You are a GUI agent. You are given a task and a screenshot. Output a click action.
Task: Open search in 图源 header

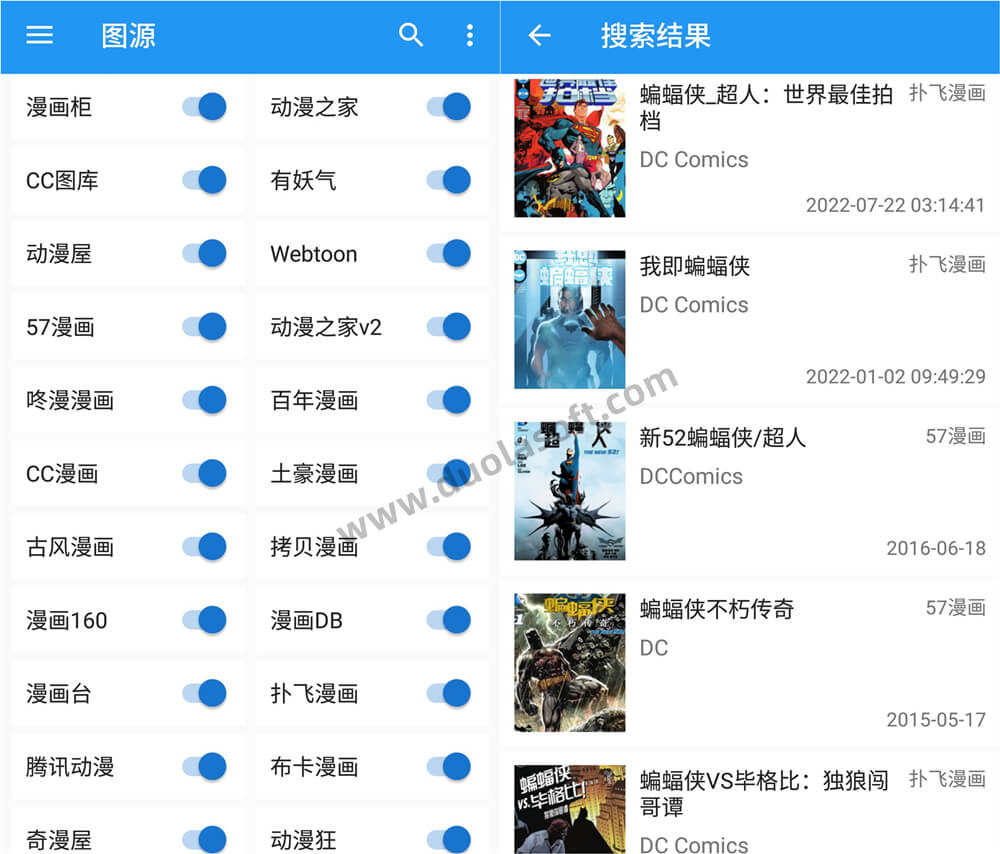(411, 35)
